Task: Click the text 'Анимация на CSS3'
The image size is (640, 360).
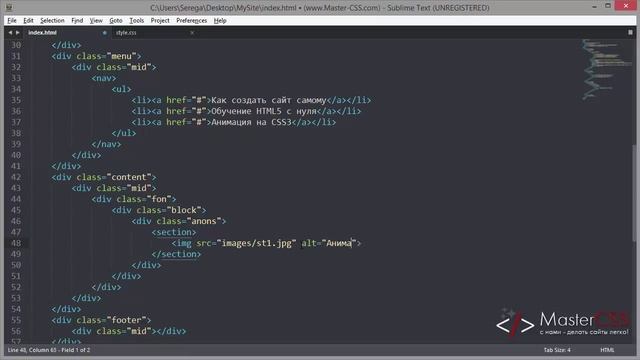Action: pyautogui.click(x=251, y=122)
